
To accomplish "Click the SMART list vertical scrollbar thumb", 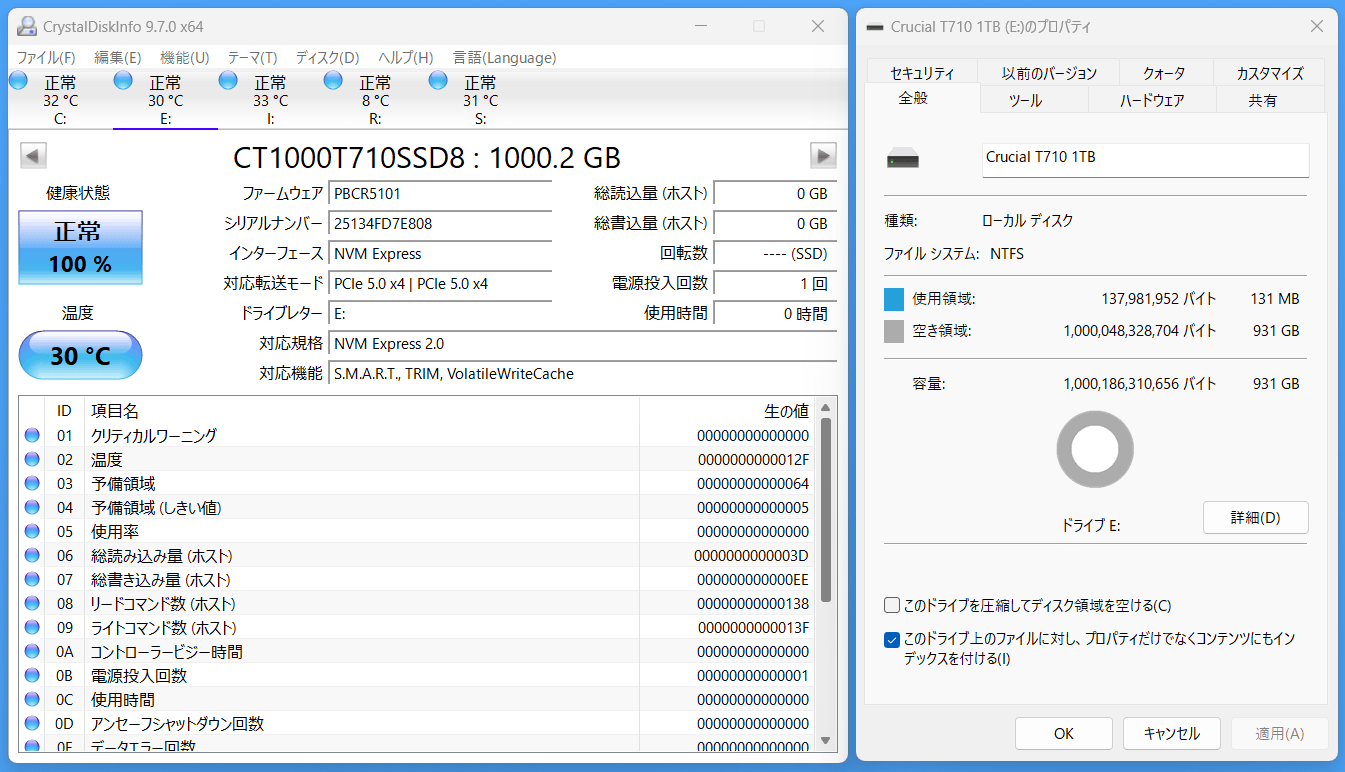I will 826,510.
